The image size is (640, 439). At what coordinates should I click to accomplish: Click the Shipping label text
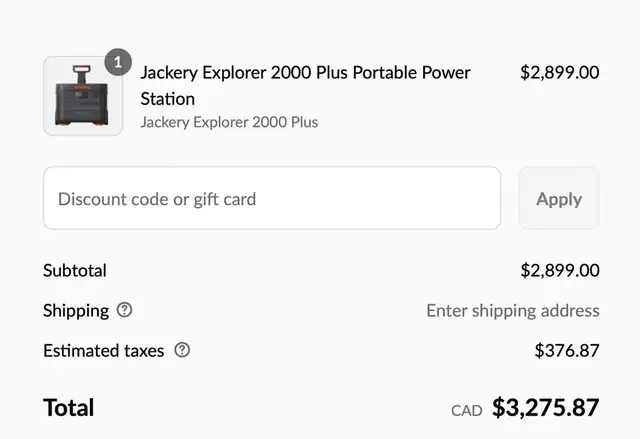(x=76, y=311)
